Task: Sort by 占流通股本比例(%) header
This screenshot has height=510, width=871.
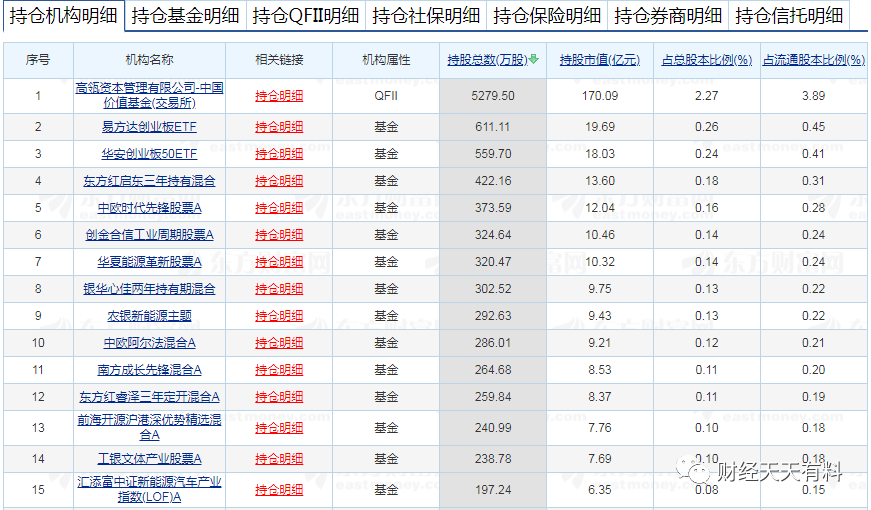Action: [814, 59]
